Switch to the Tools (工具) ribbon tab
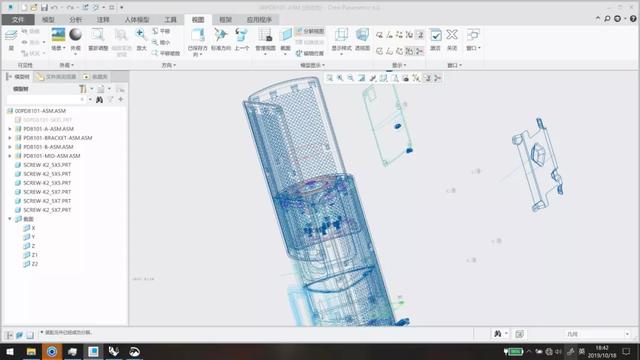 click(170, 20)
